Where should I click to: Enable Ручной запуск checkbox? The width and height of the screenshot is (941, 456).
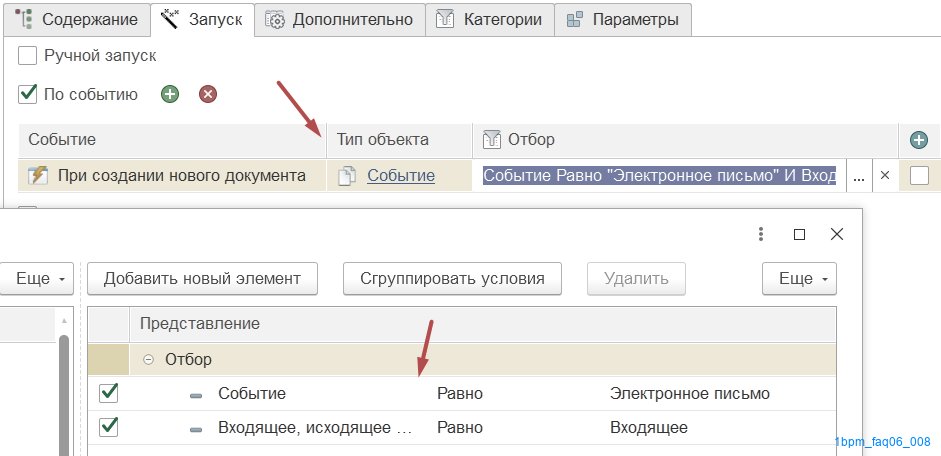29,56
